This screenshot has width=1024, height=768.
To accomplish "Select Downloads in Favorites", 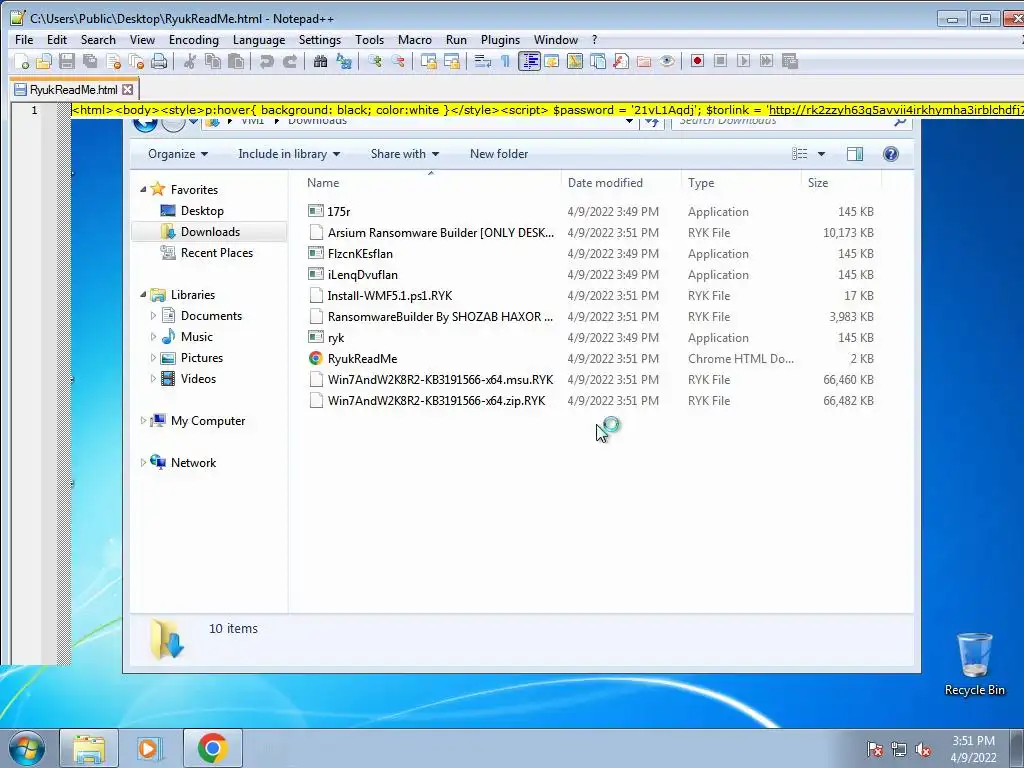I will (209, 232).
